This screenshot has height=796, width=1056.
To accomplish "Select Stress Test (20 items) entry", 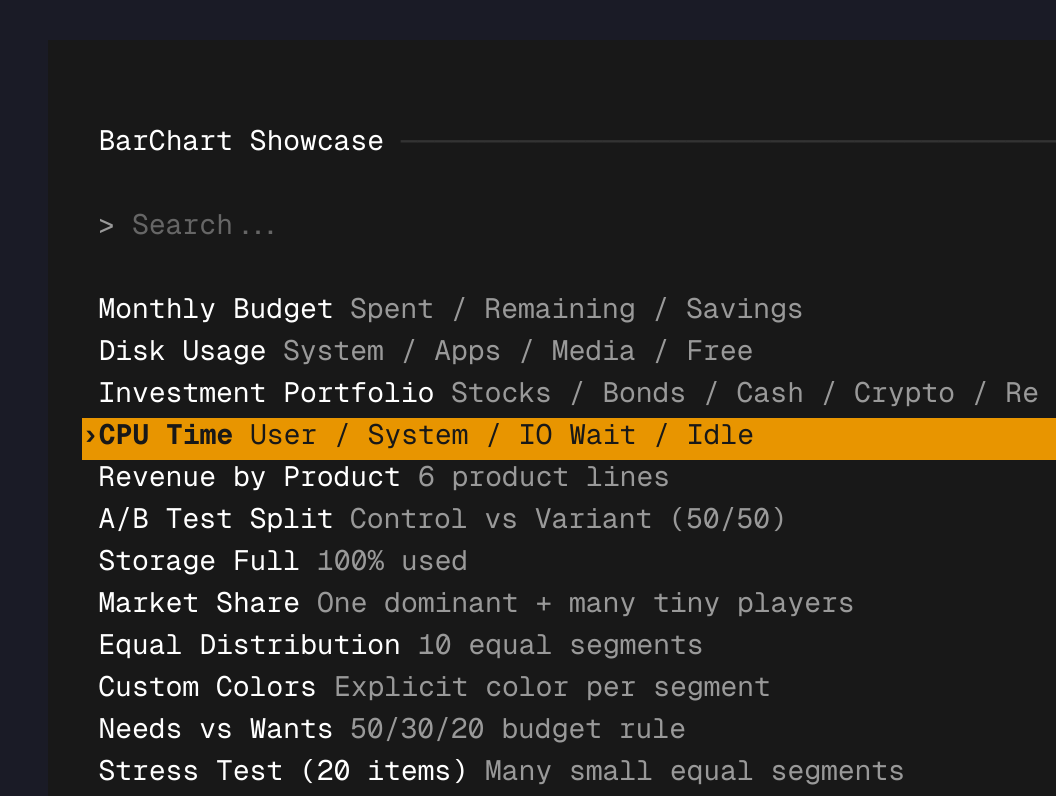I will 283,771.
